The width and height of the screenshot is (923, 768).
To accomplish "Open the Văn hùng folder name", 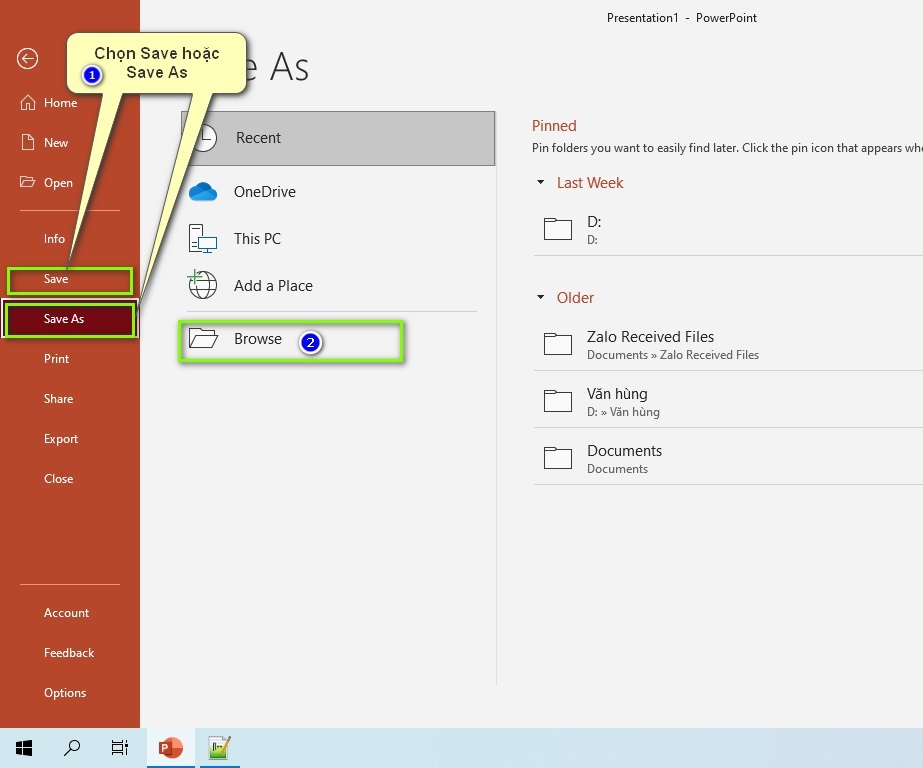I will [x=617, y=394].
